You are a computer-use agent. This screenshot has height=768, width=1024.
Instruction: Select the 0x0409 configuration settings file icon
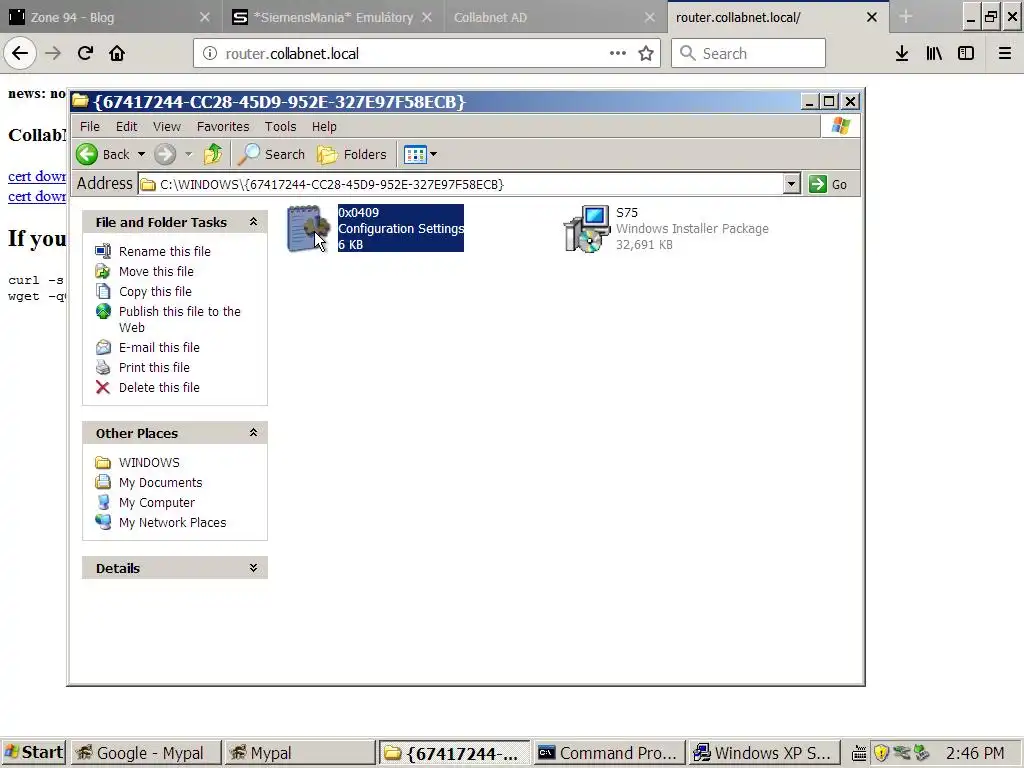[308, 228]
